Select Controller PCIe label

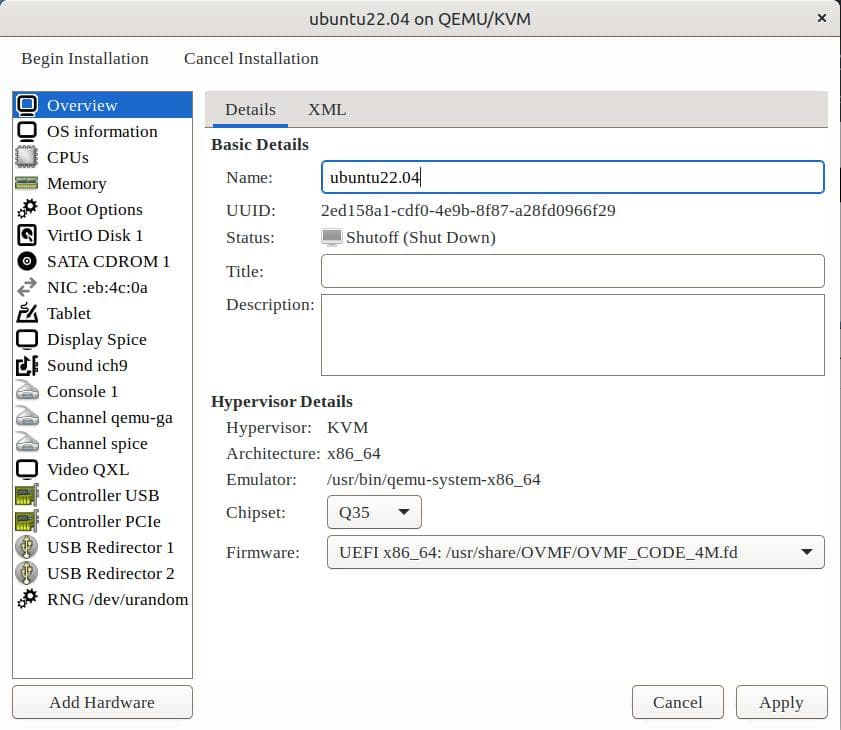pos(104,521)
